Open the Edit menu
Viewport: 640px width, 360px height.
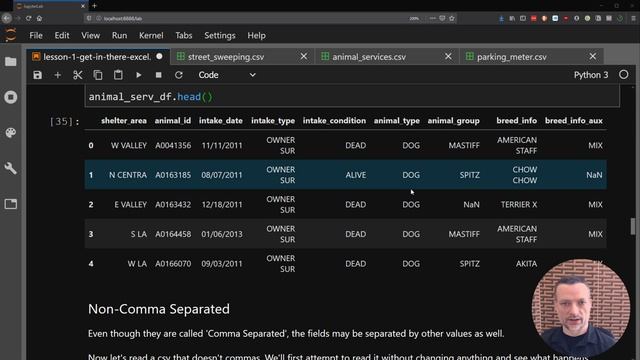62,36
